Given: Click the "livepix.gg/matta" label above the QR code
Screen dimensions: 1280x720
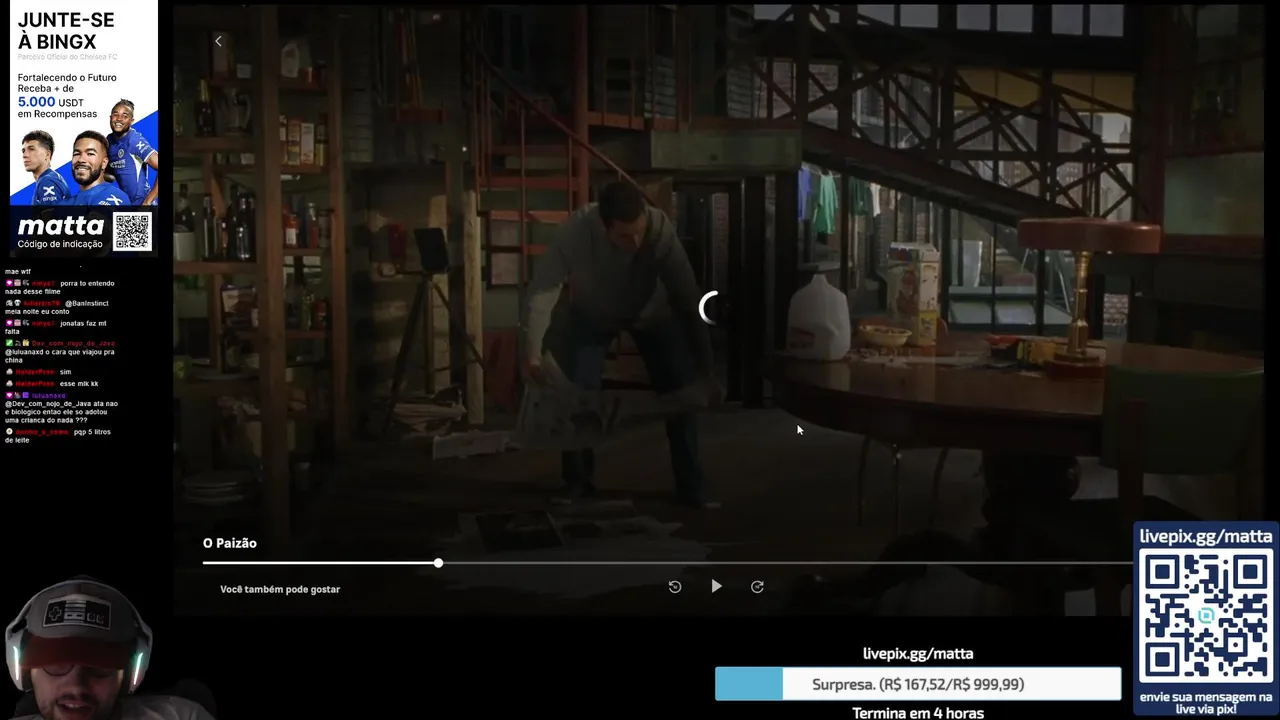Looking at the screenshot, I should pyautogui.click(x=1206, y=536).
